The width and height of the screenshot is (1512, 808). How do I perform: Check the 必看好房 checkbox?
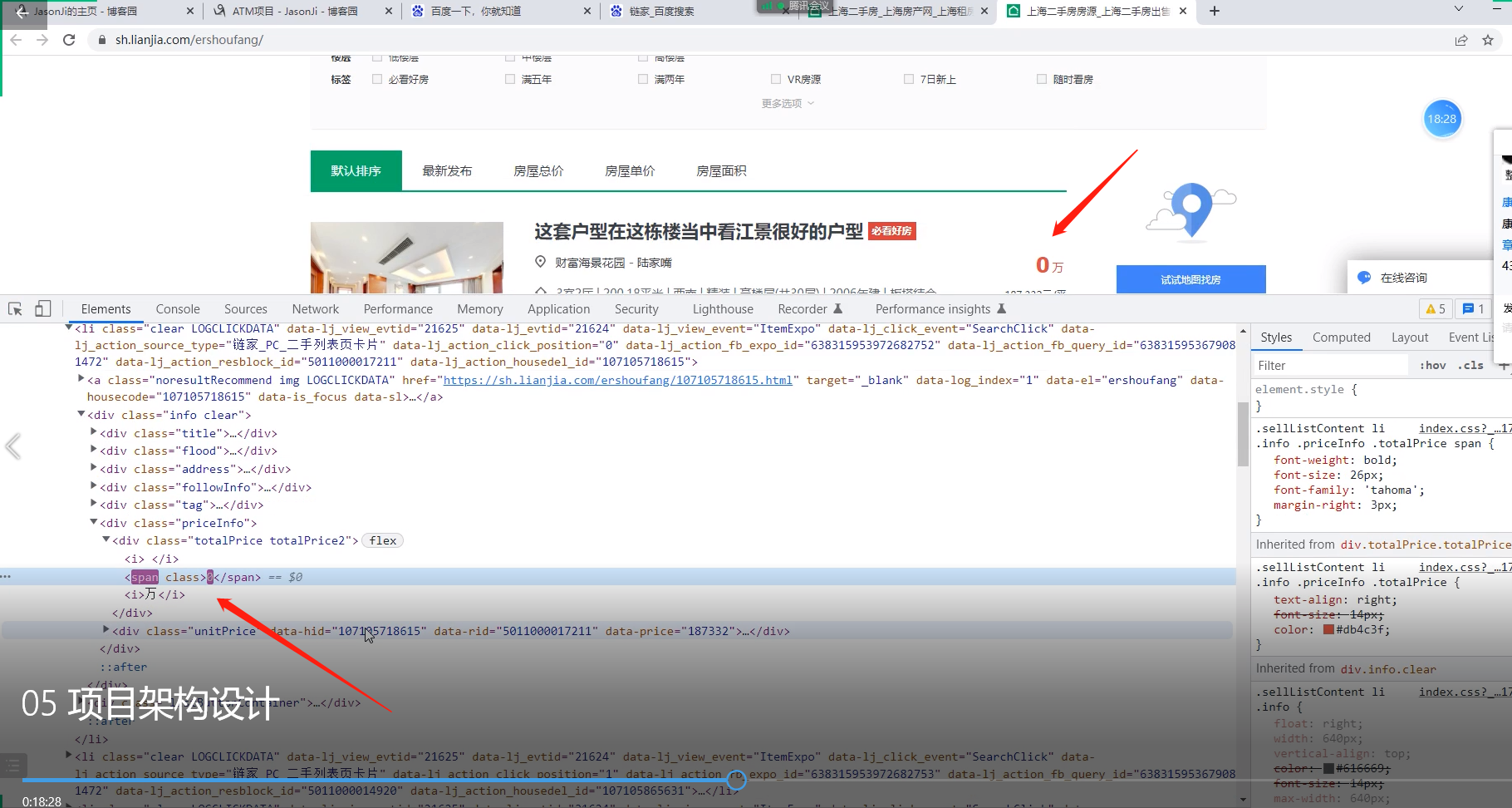click(x=377, y=79)
